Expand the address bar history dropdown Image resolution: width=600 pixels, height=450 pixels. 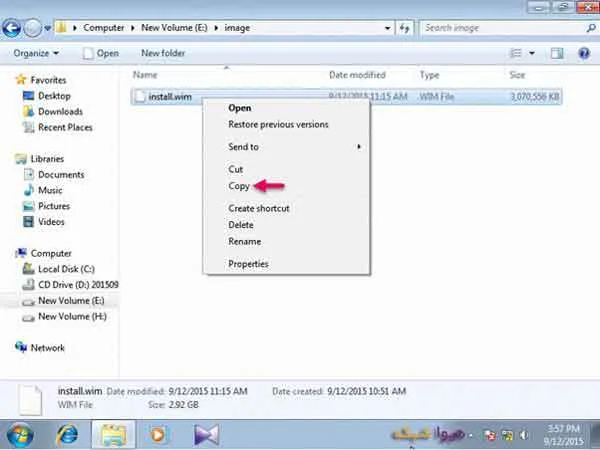[387, 28]
